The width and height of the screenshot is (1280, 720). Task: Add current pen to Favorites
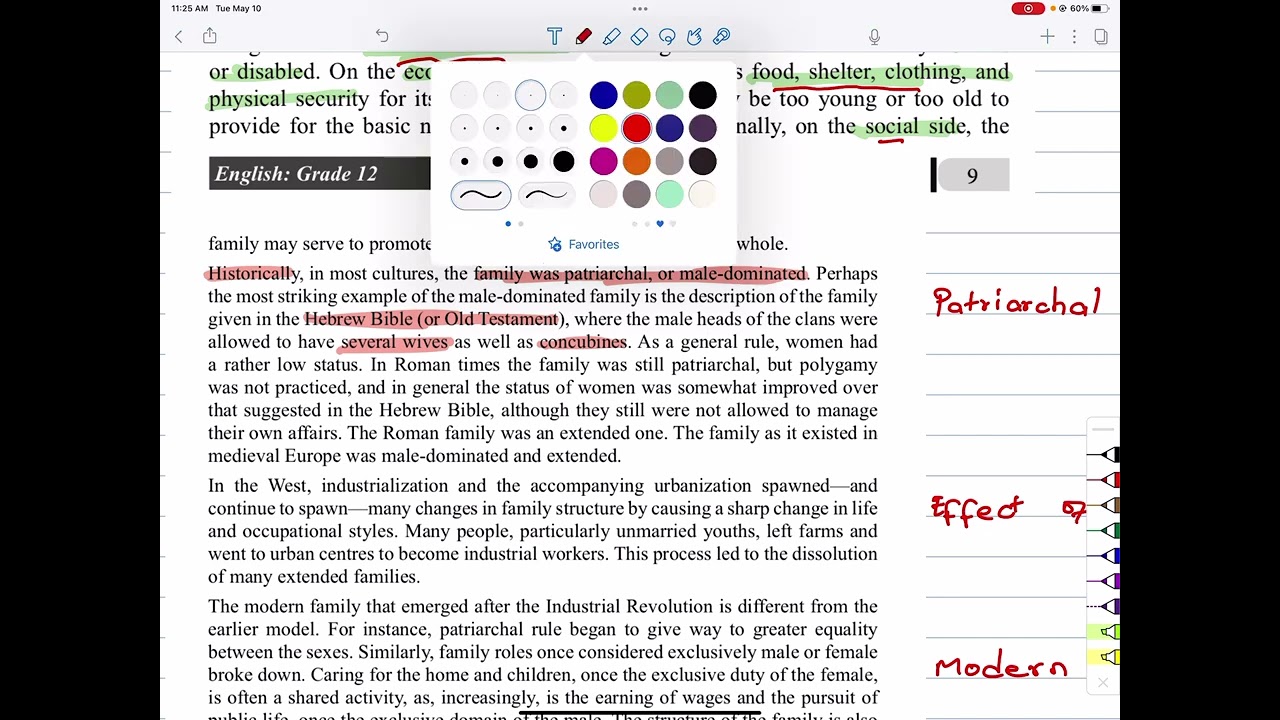pyautogui.click(x=584, y=244)
